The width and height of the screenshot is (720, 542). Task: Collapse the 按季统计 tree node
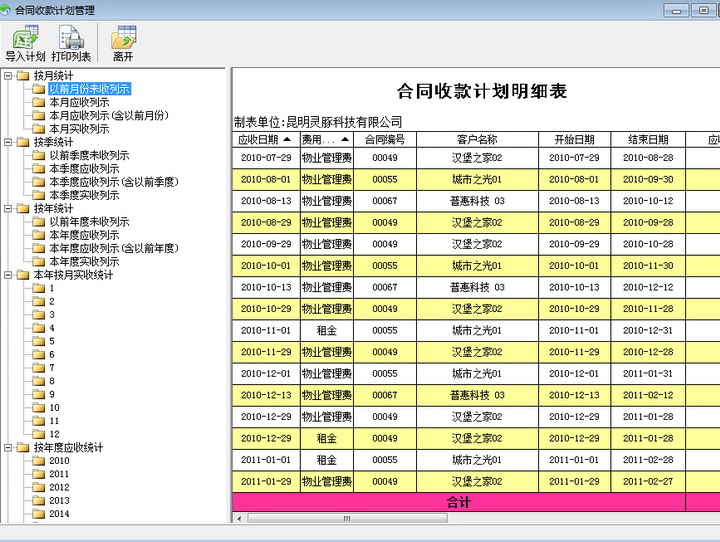pos(9,142)
